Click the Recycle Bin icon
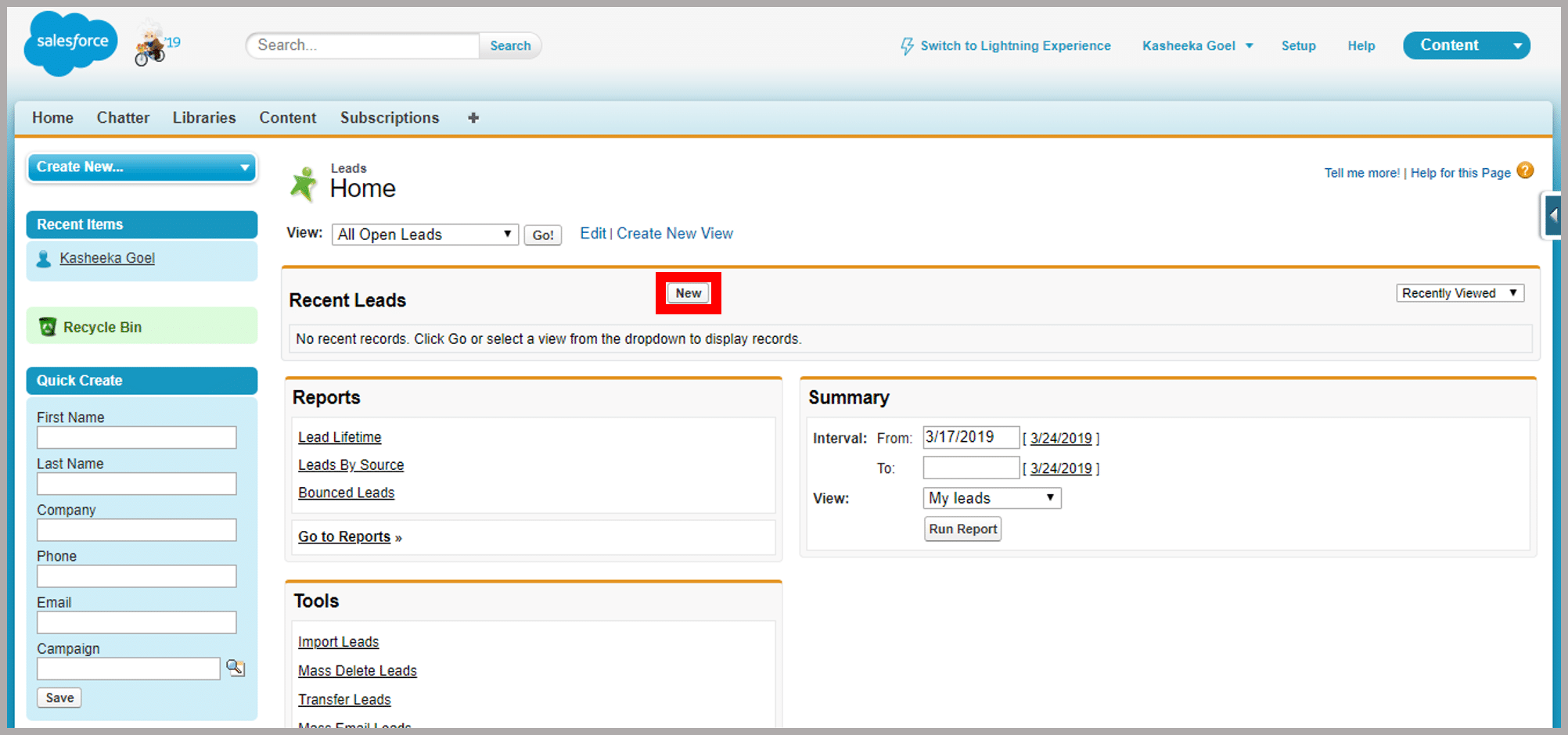Viewport: 1568px width, 735px height. pos(48,327)
